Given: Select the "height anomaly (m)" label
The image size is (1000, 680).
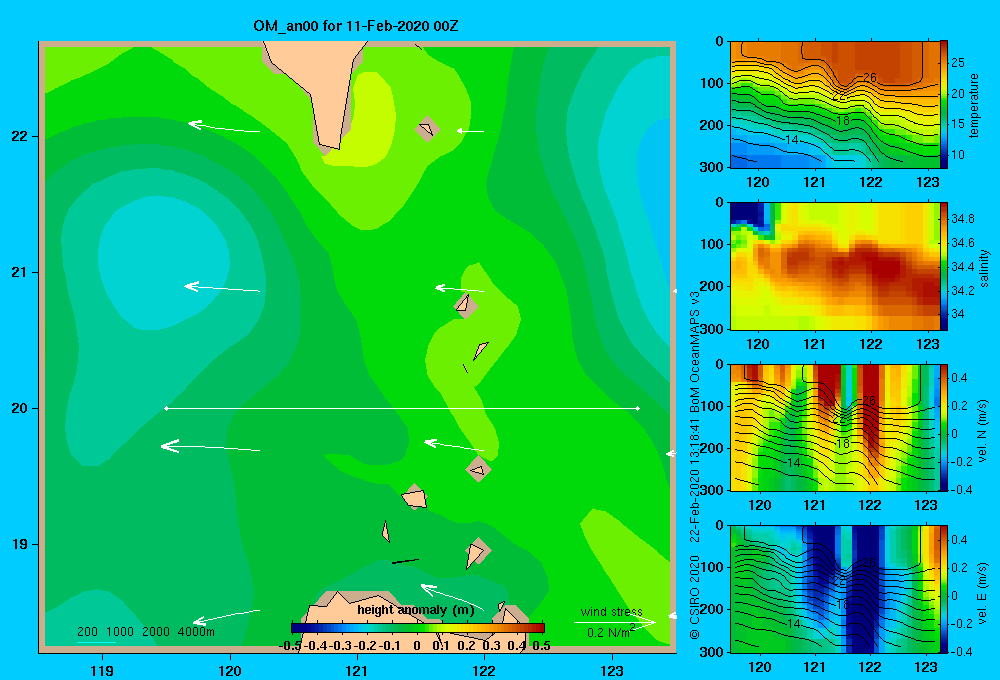Looking at the screenshot, I should pos(416,610).
